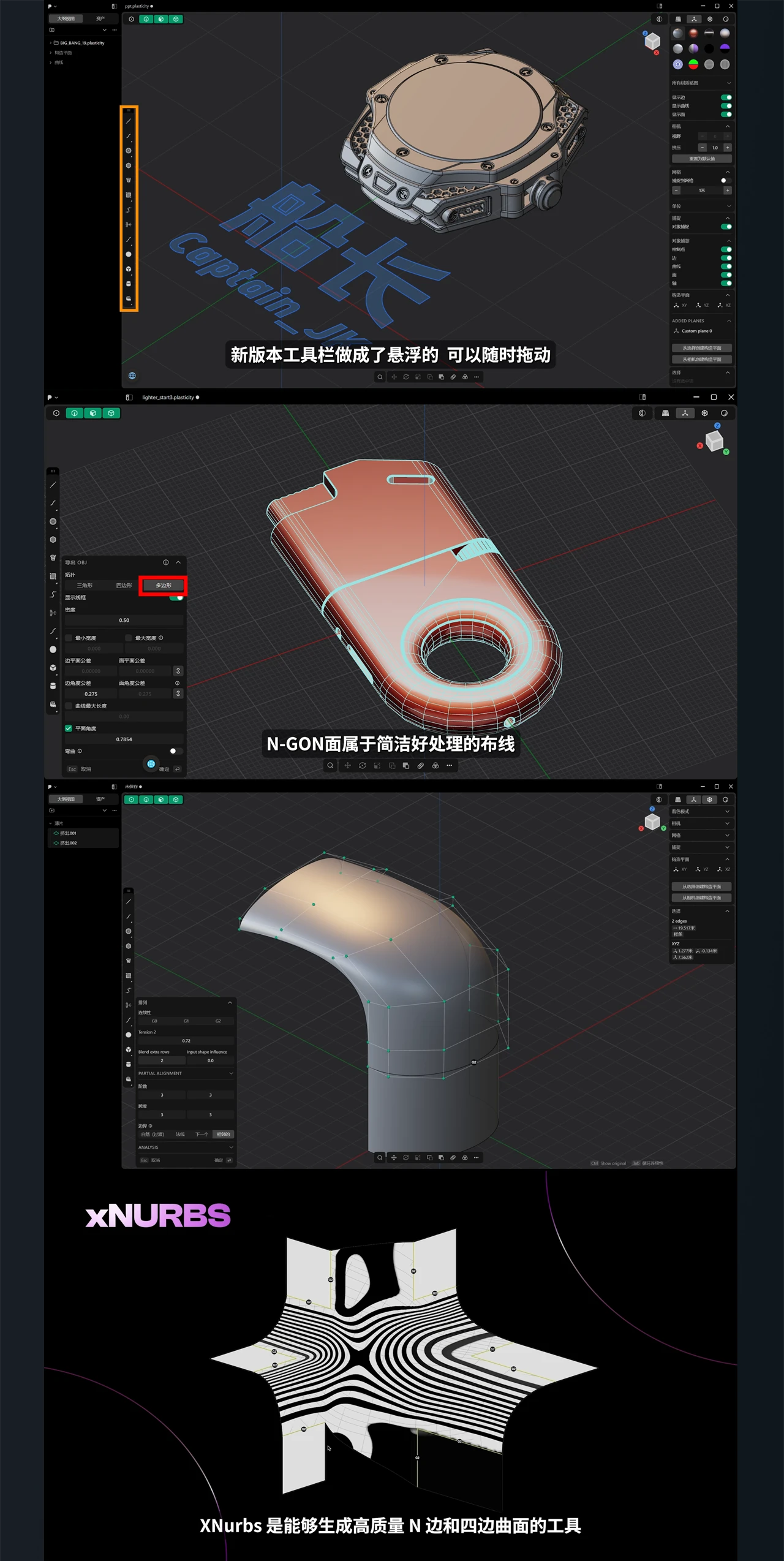Pick the circle tool in 未保存 window toolbar

coord(129,931)
